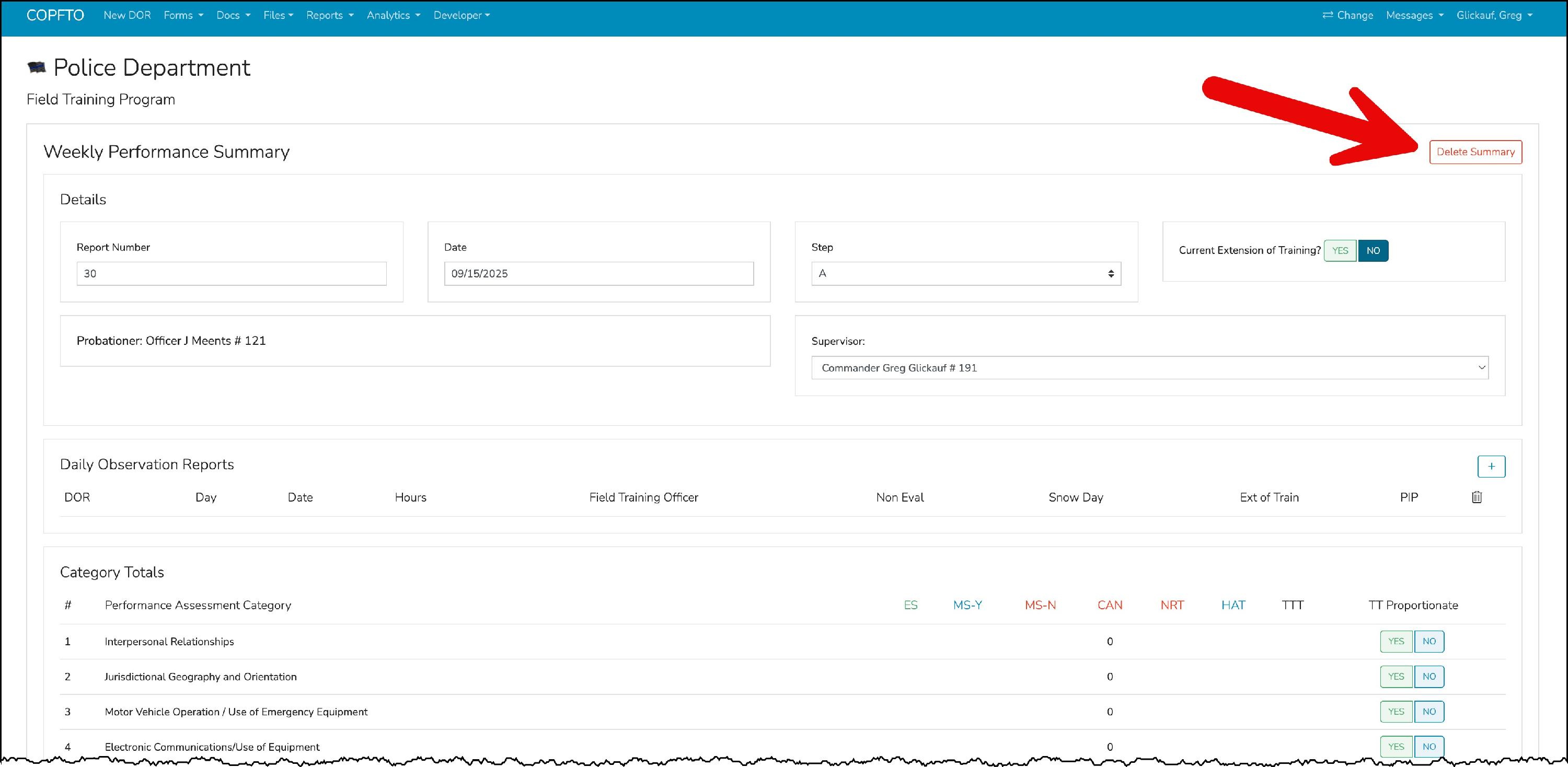Image resolution: width=1568 pixels, height=767 pixels.
Task: Click the COPFTO brand logo
Action: pos(55,15)
